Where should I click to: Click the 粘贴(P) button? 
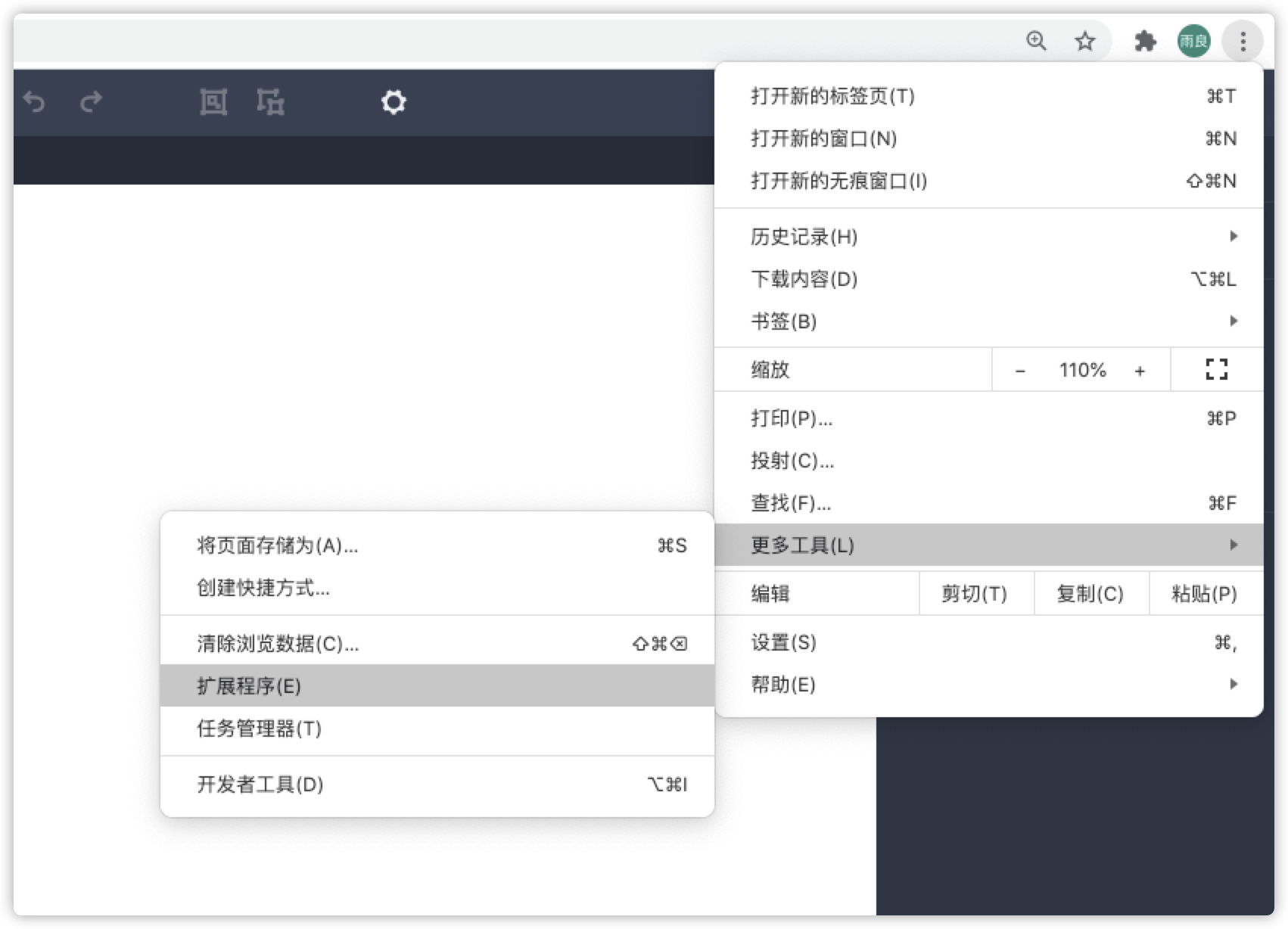[1206, 594]
